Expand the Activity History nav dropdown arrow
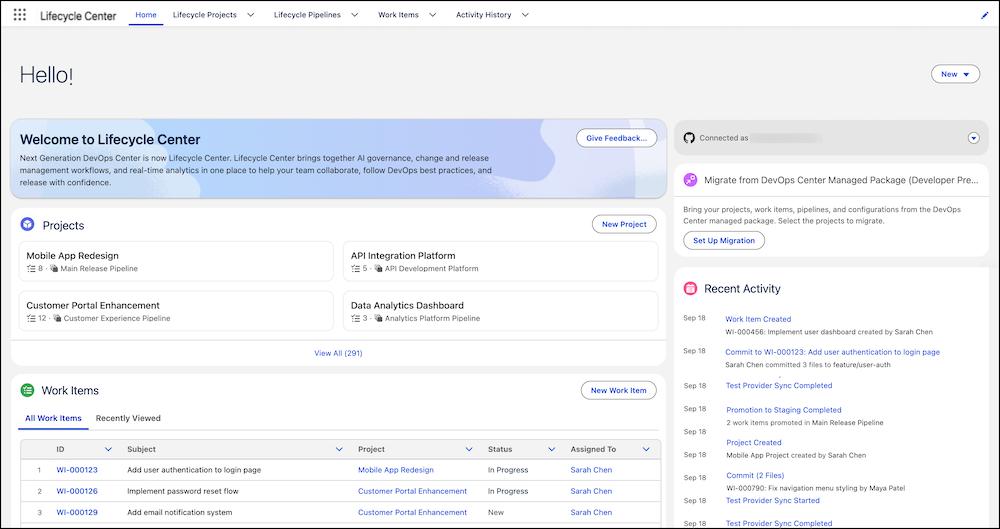The width and height of the screenshot is (1000, 529). (x=526, y=15)
